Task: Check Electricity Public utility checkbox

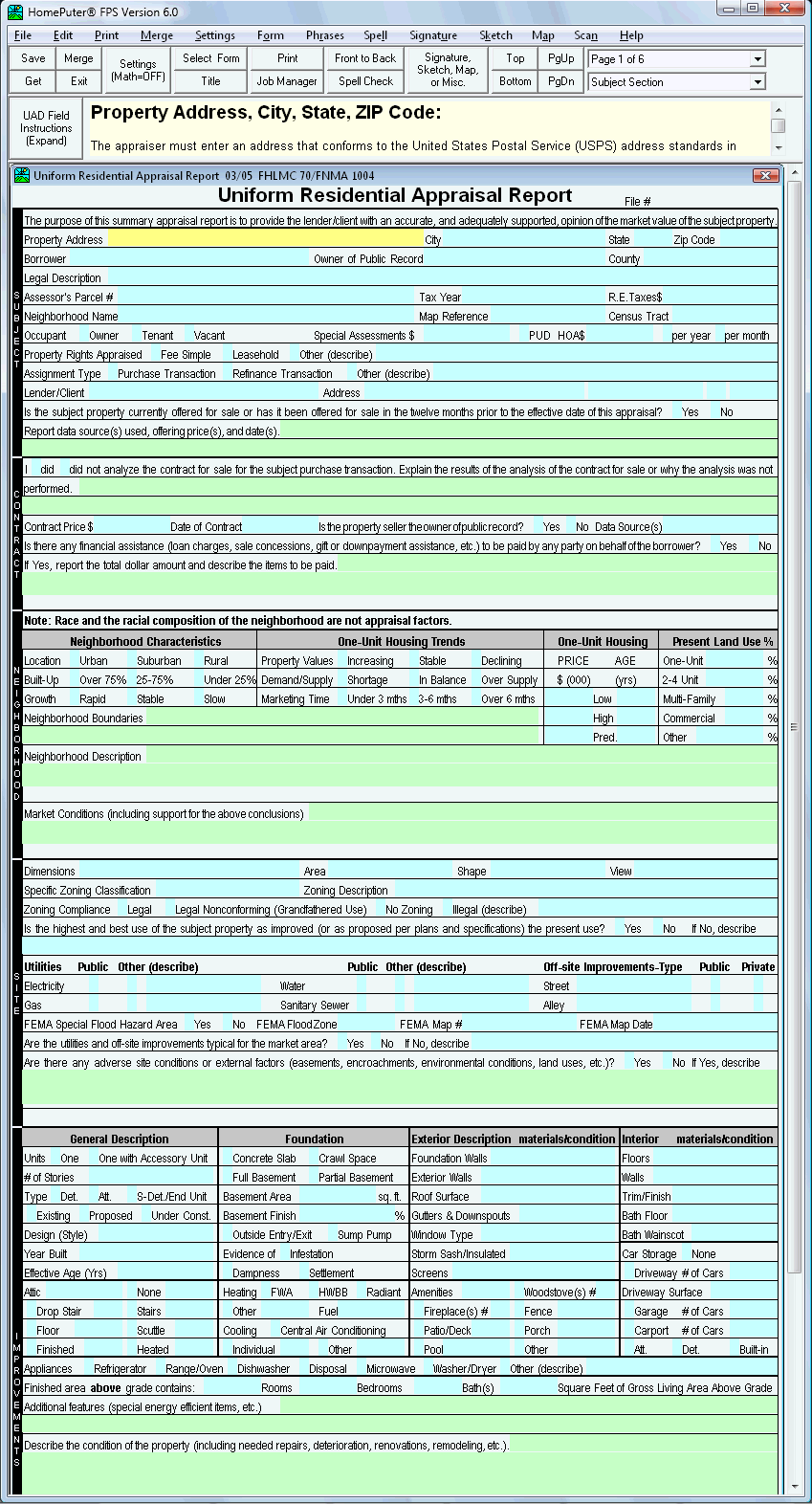Action: (x=93, y=985)
